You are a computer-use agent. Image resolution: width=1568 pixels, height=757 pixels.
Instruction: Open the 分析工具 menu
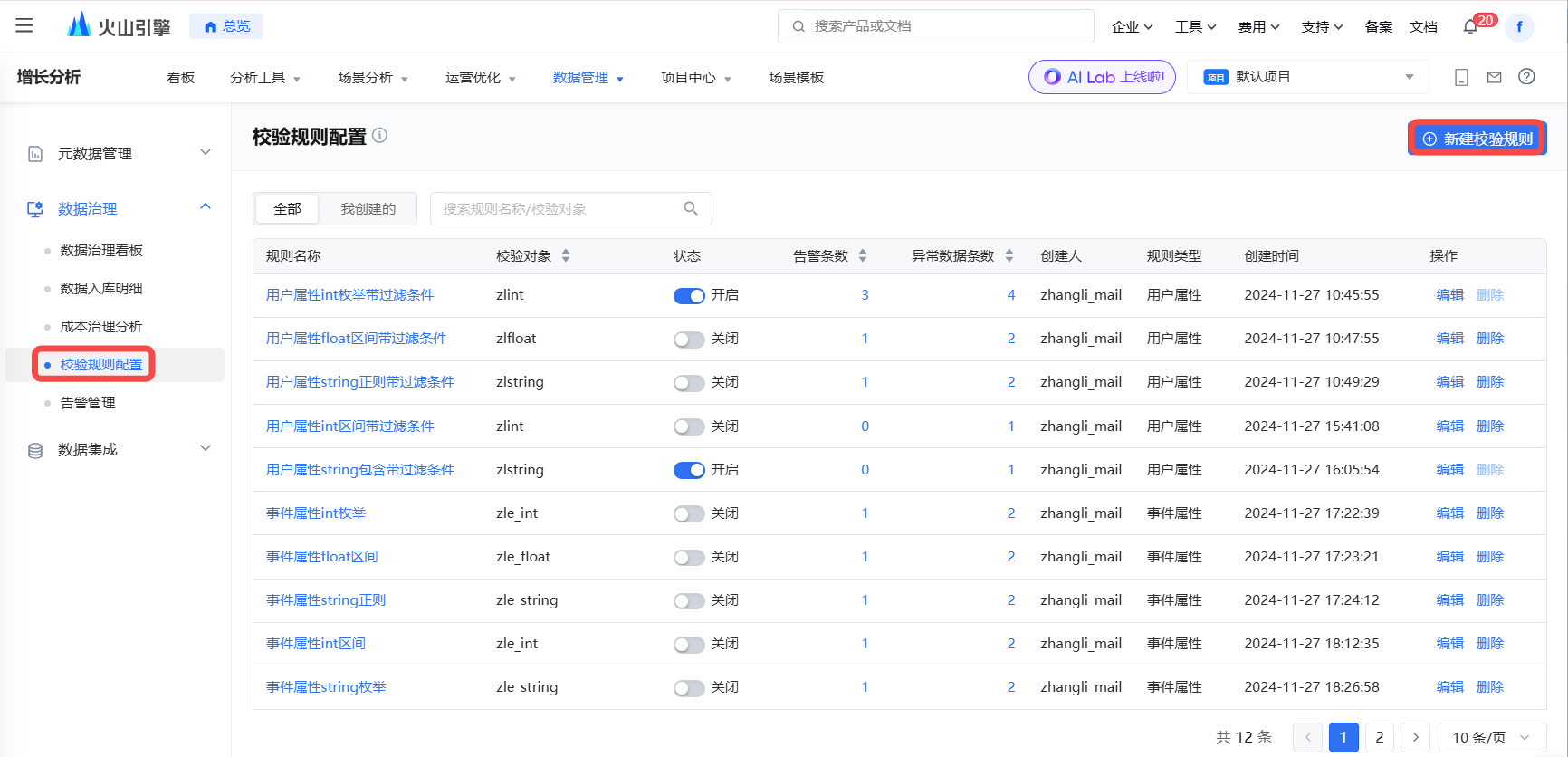(x=265, y=77)
